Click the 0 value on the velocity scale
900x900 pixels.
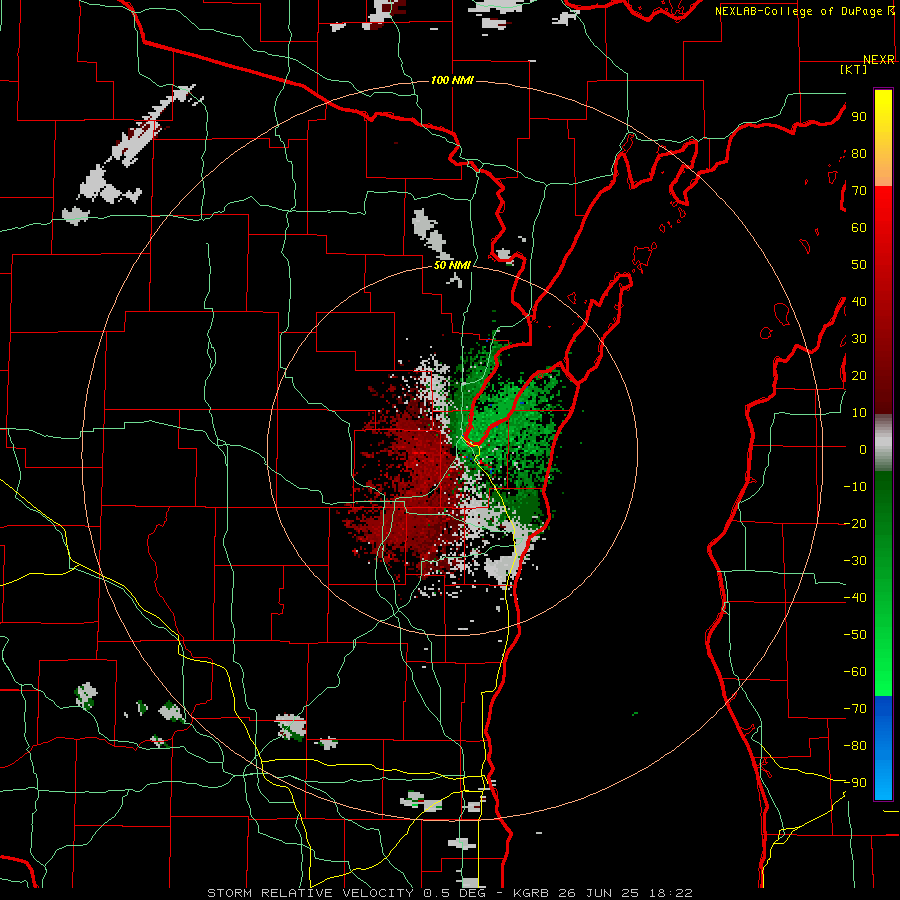[863, 450]
